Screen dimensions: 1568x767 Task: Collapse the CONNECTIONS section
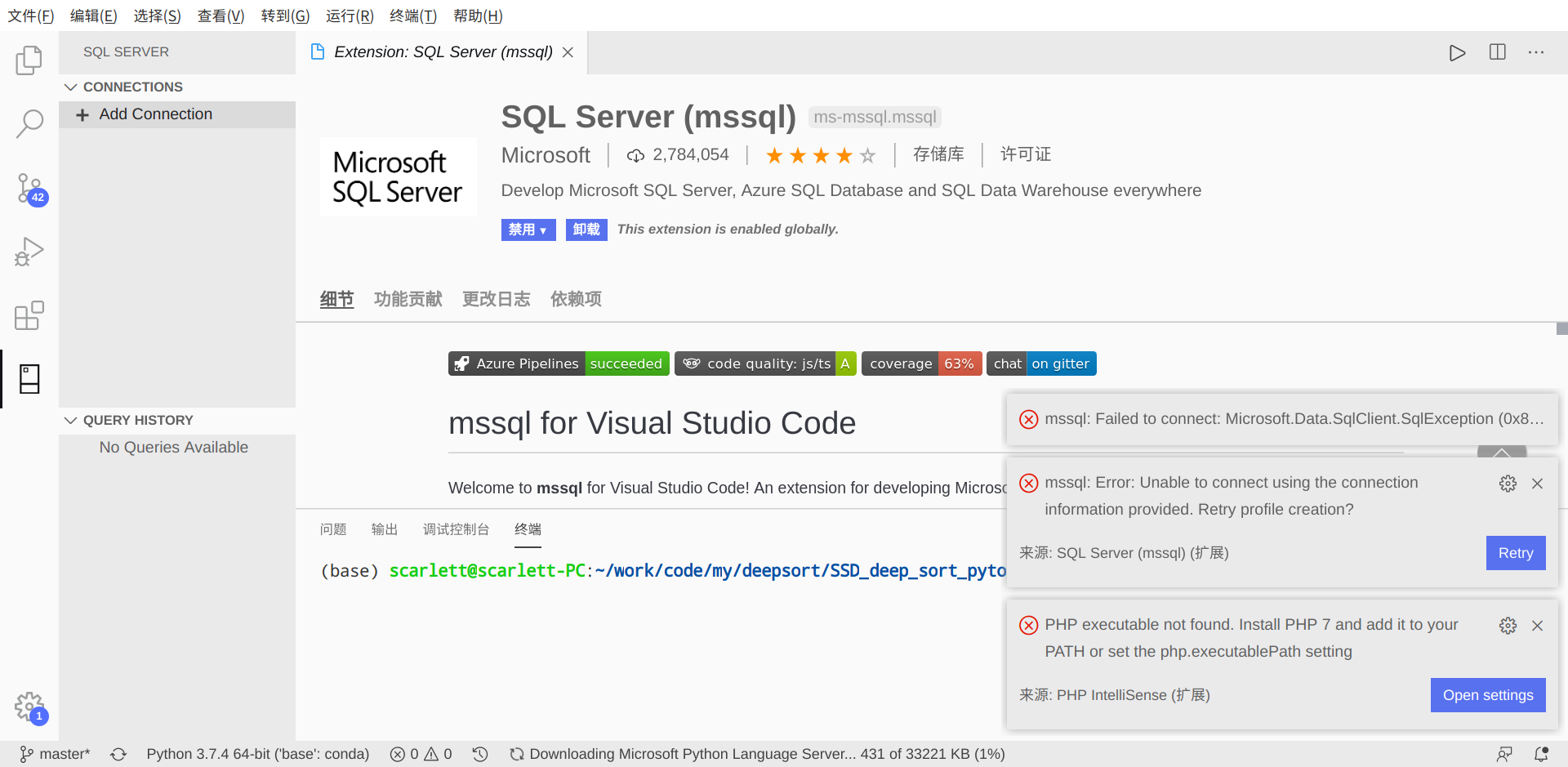(70, 87)
